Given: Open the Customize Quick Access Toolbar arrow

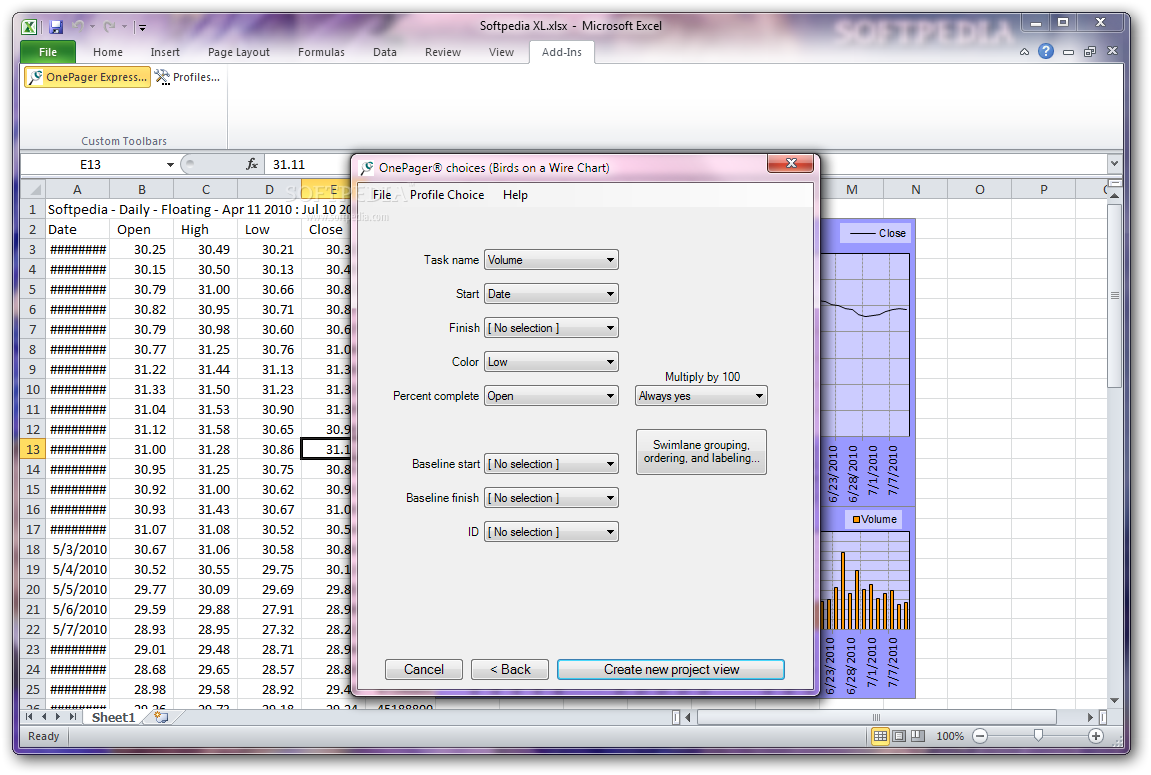Looking at the screenshot, I should (x=142, y=28).
